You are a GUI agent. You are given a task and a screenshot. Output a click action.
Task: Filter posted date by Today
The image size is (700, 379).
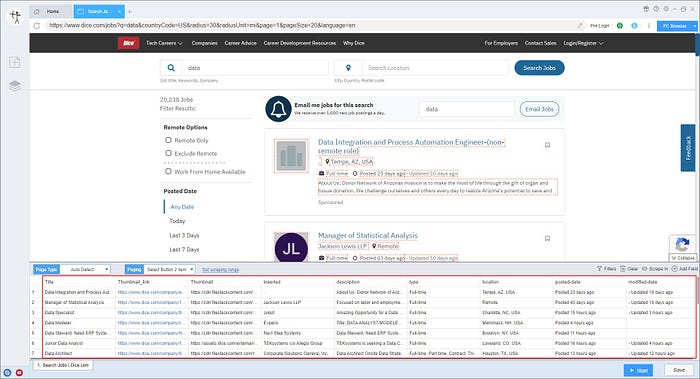click(177, 221)
